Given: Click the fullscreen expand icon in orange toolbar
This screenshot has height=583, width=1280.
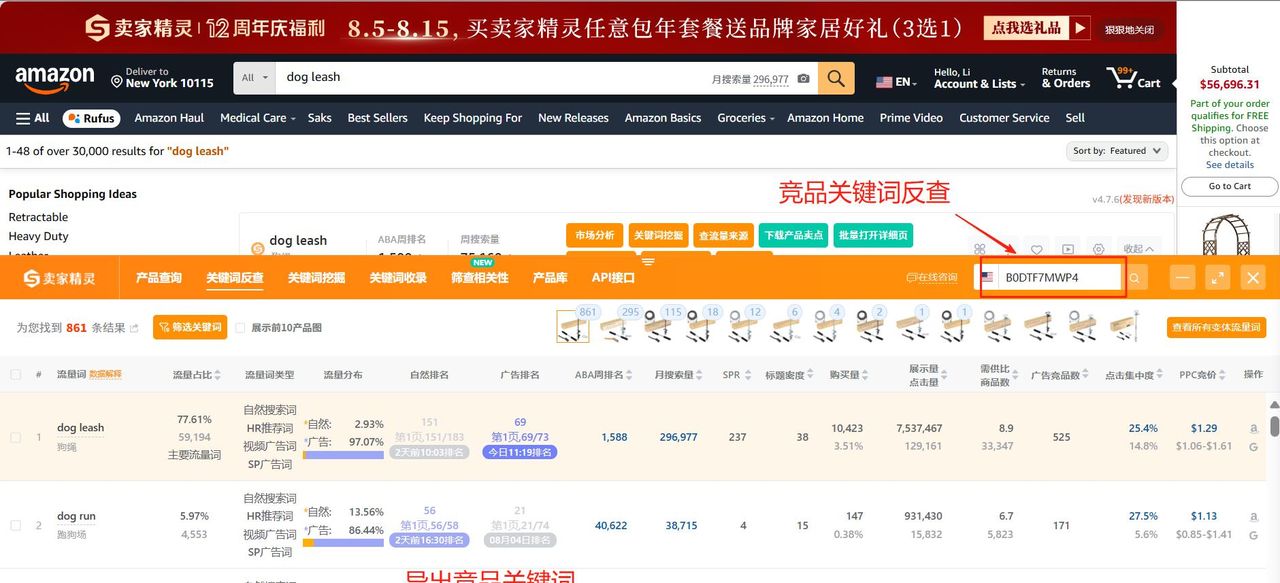Looking at the screenshot, I should 1217,278.
